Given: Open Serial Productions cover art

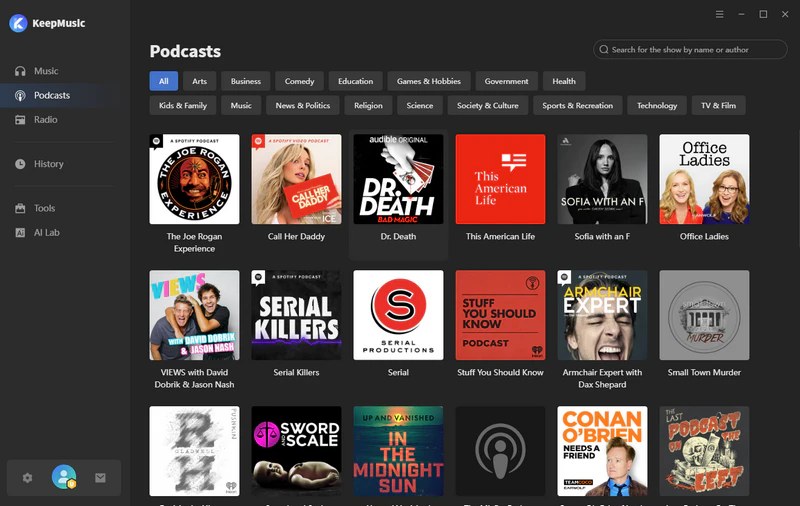Looking at the screenshot, I should pos(398,315).
